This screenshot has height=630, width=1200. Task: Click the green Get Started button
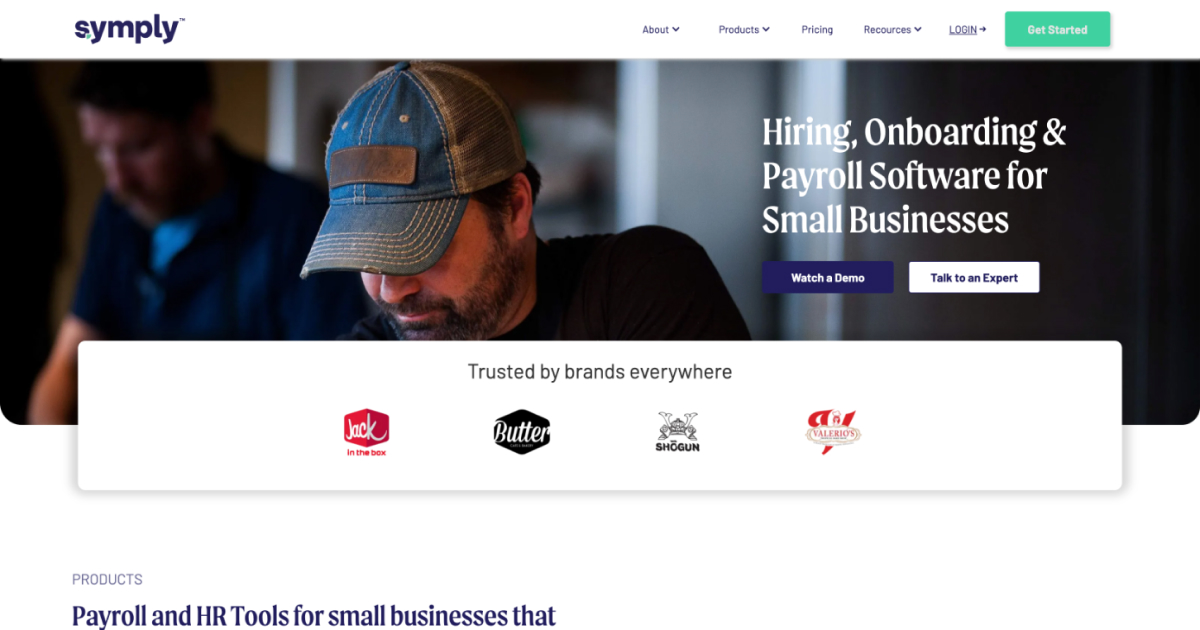click(x=1057, y=29)
